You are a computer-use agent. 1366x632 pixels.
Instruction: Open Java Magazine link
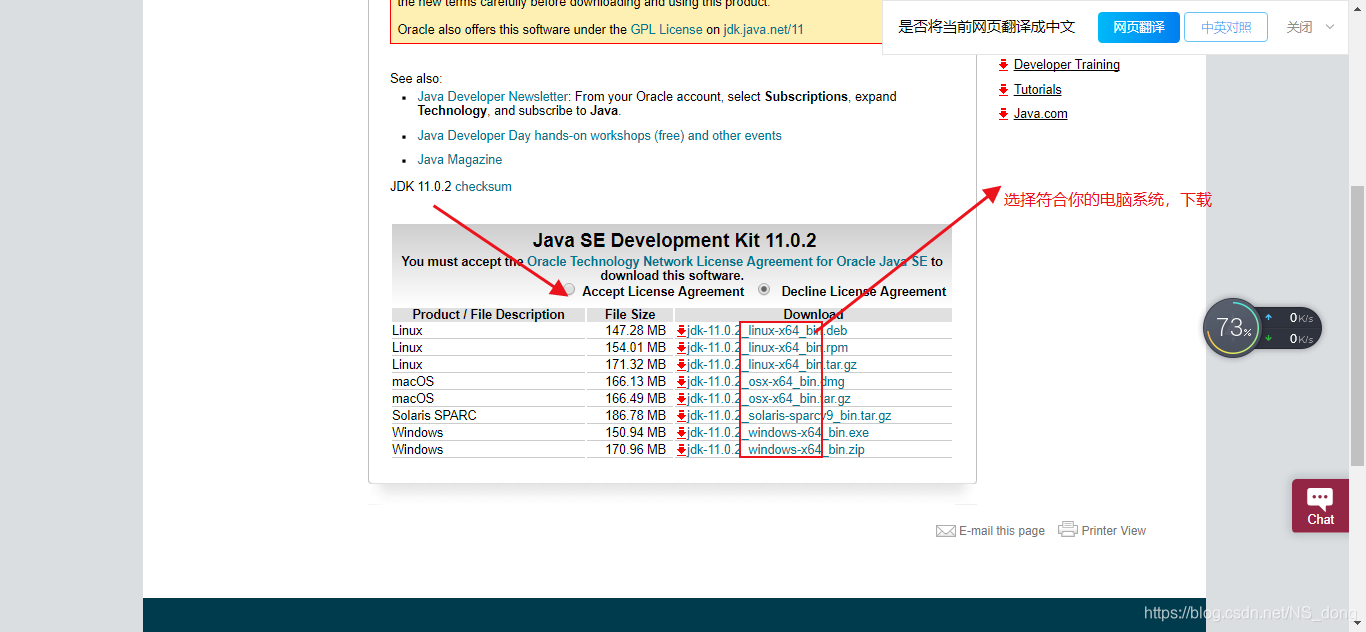coord(460,160)
